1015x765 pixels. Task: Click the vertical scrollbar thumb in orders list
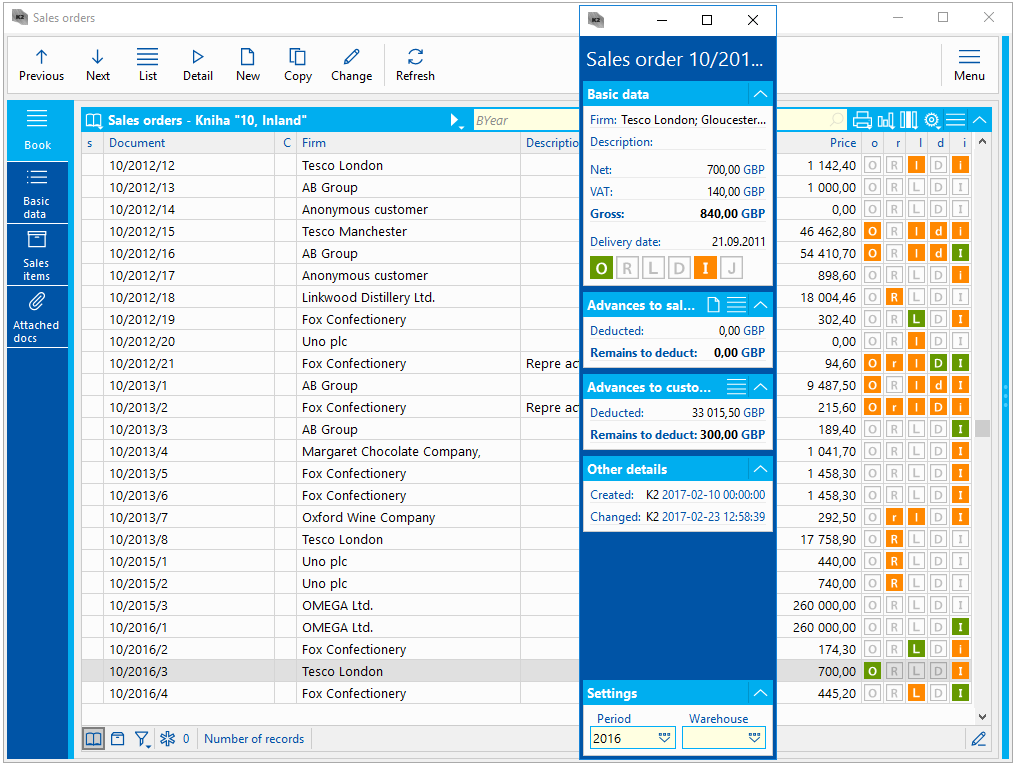[x=983, y=428]
